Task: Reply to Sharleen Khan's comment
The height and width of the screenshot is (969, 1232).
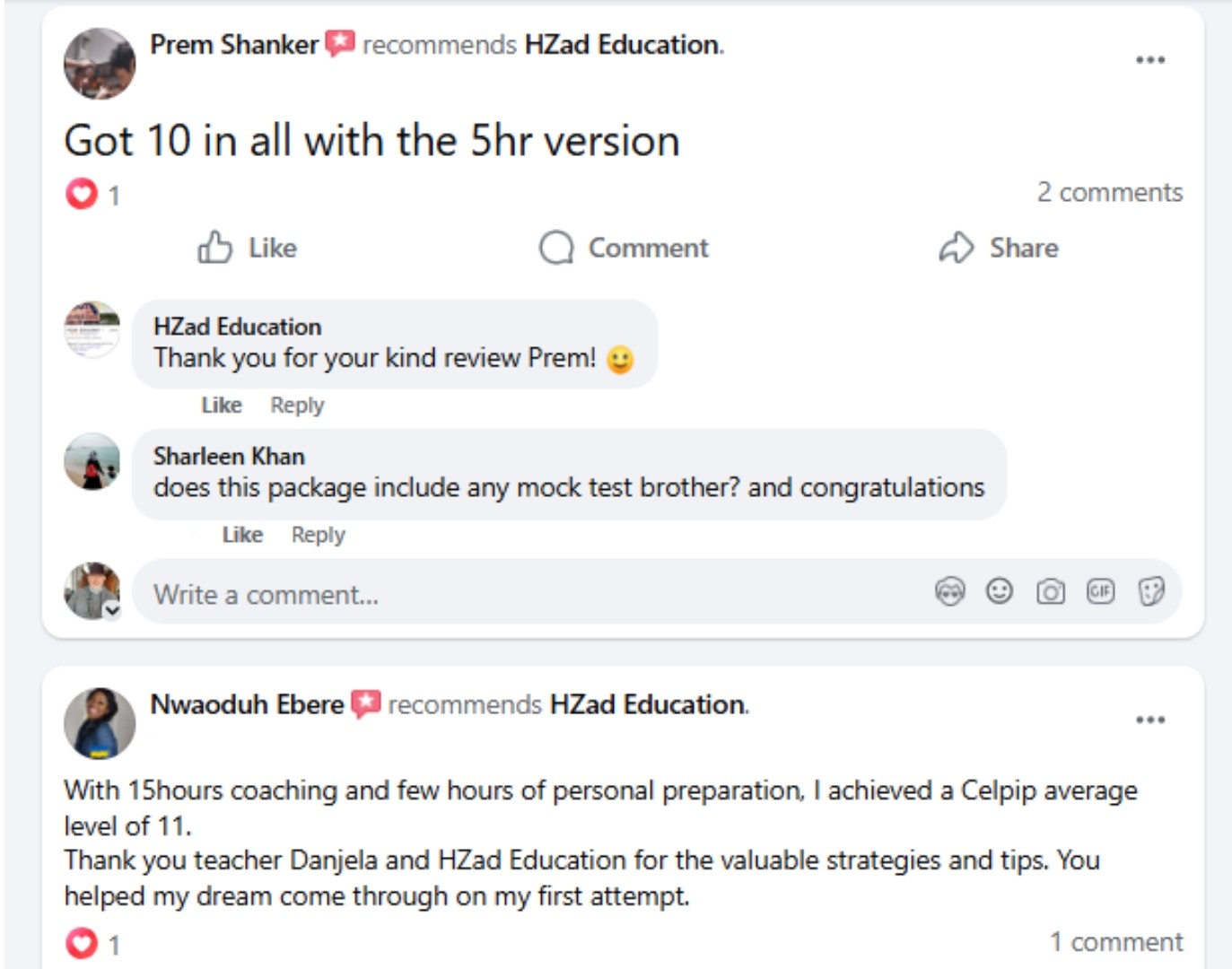Action: (318, 535)
